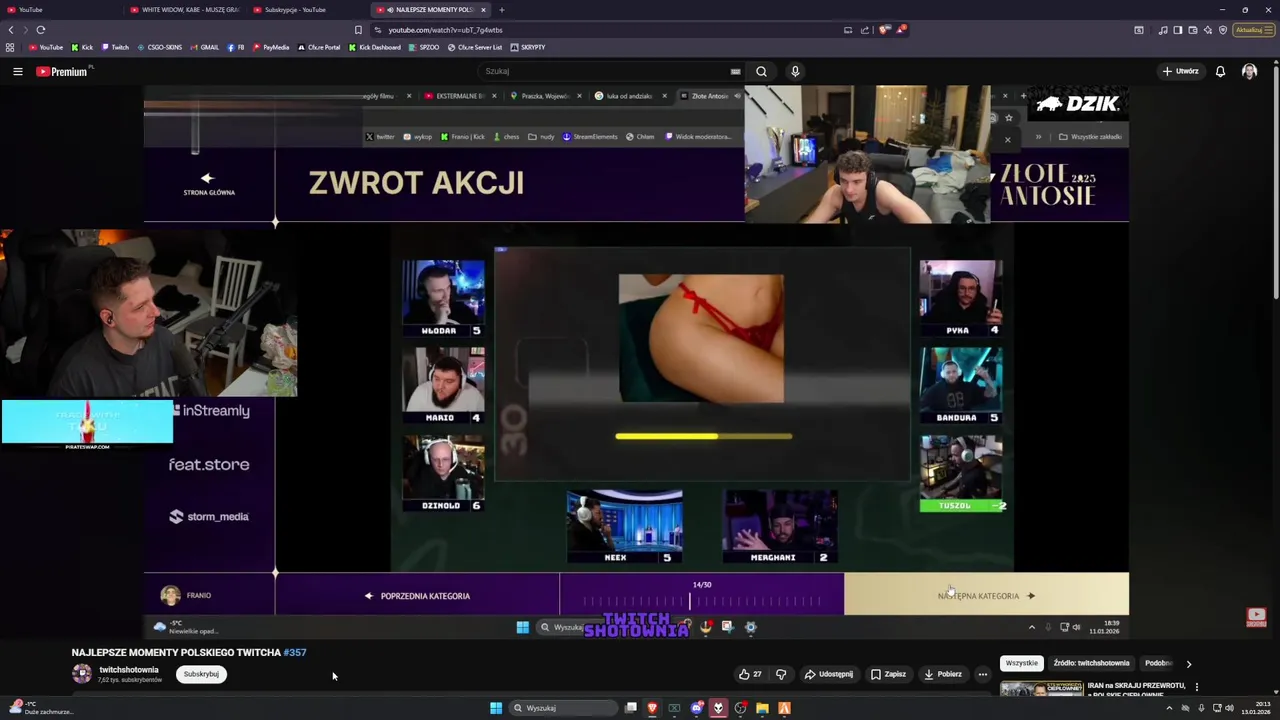Open channel options menu next to IRAN video

(1196, 687)
